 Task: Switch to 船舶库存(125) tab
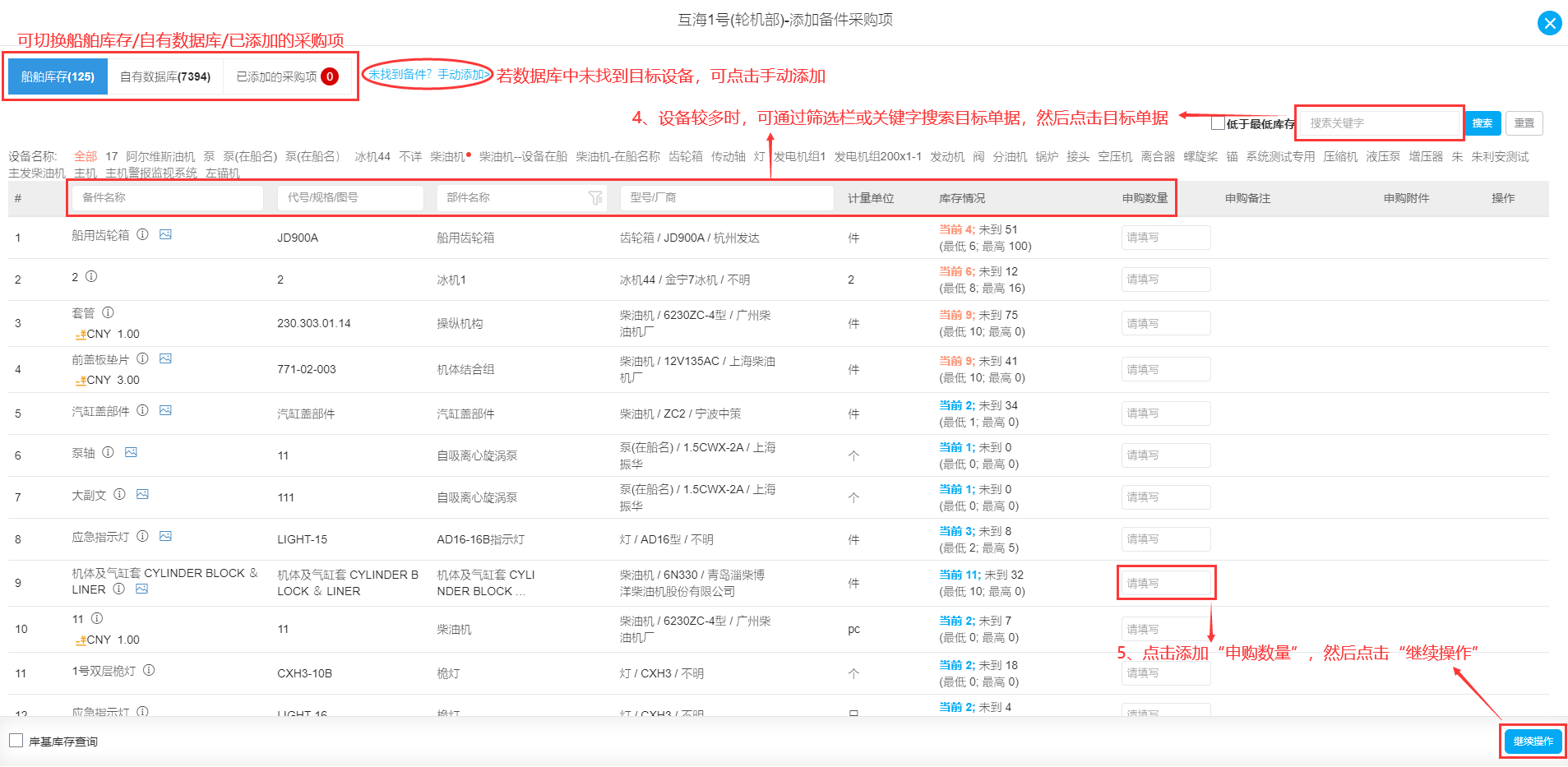click(58, 76)
